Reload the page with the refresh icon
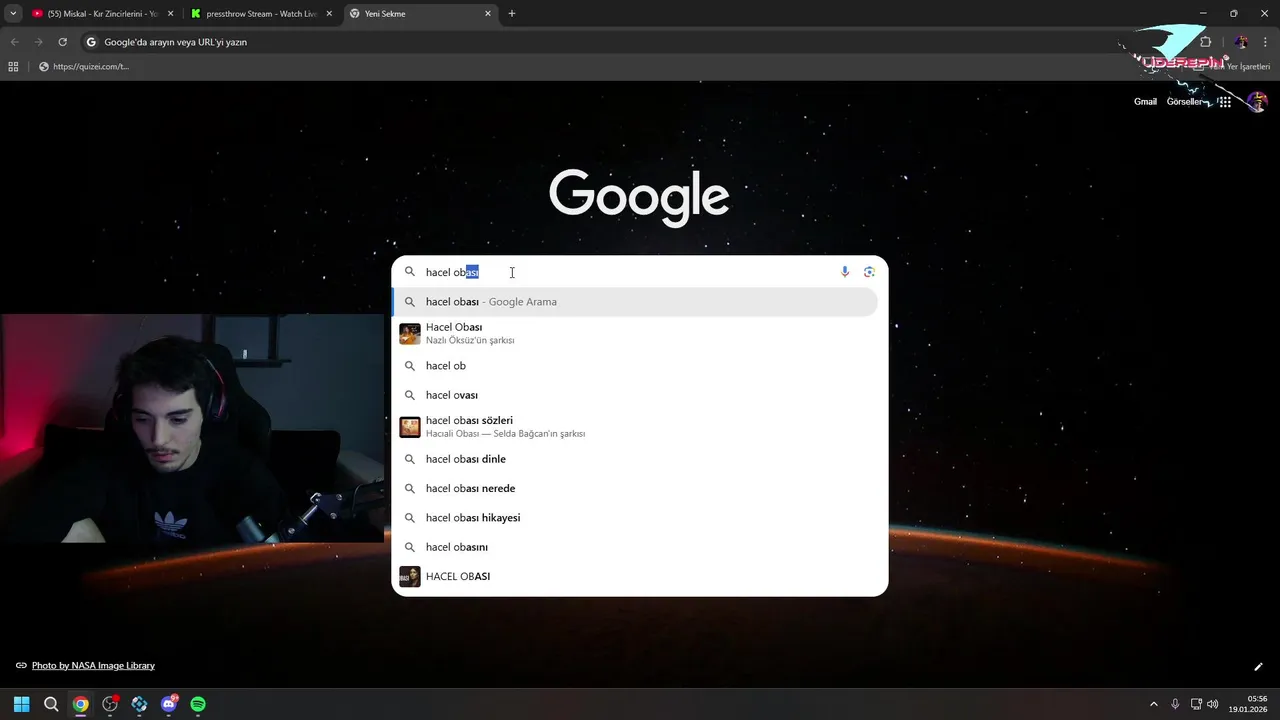 (x=62, y=42)
